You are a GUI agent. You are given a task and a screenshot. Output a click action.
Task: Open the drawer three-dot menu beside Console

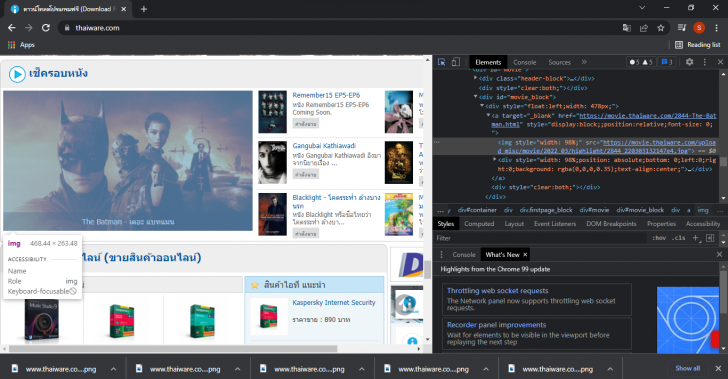pyautogui.click(x=442, y=255)
